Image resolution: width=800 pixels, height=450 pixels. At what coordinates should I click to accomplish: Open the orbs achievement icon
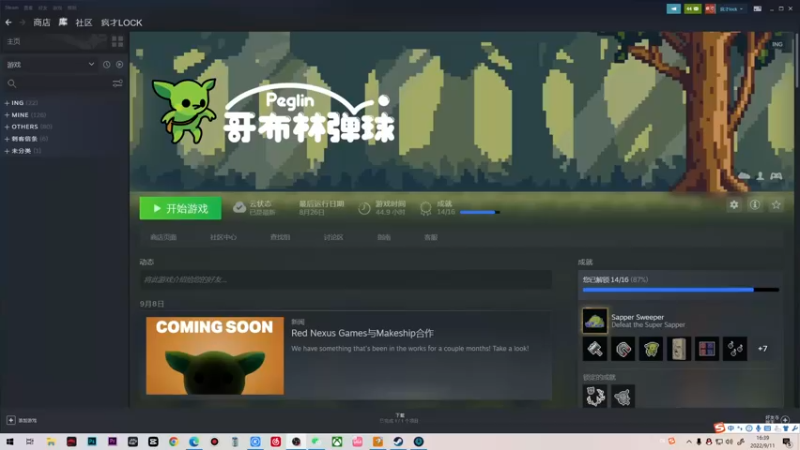click(735, 349)
